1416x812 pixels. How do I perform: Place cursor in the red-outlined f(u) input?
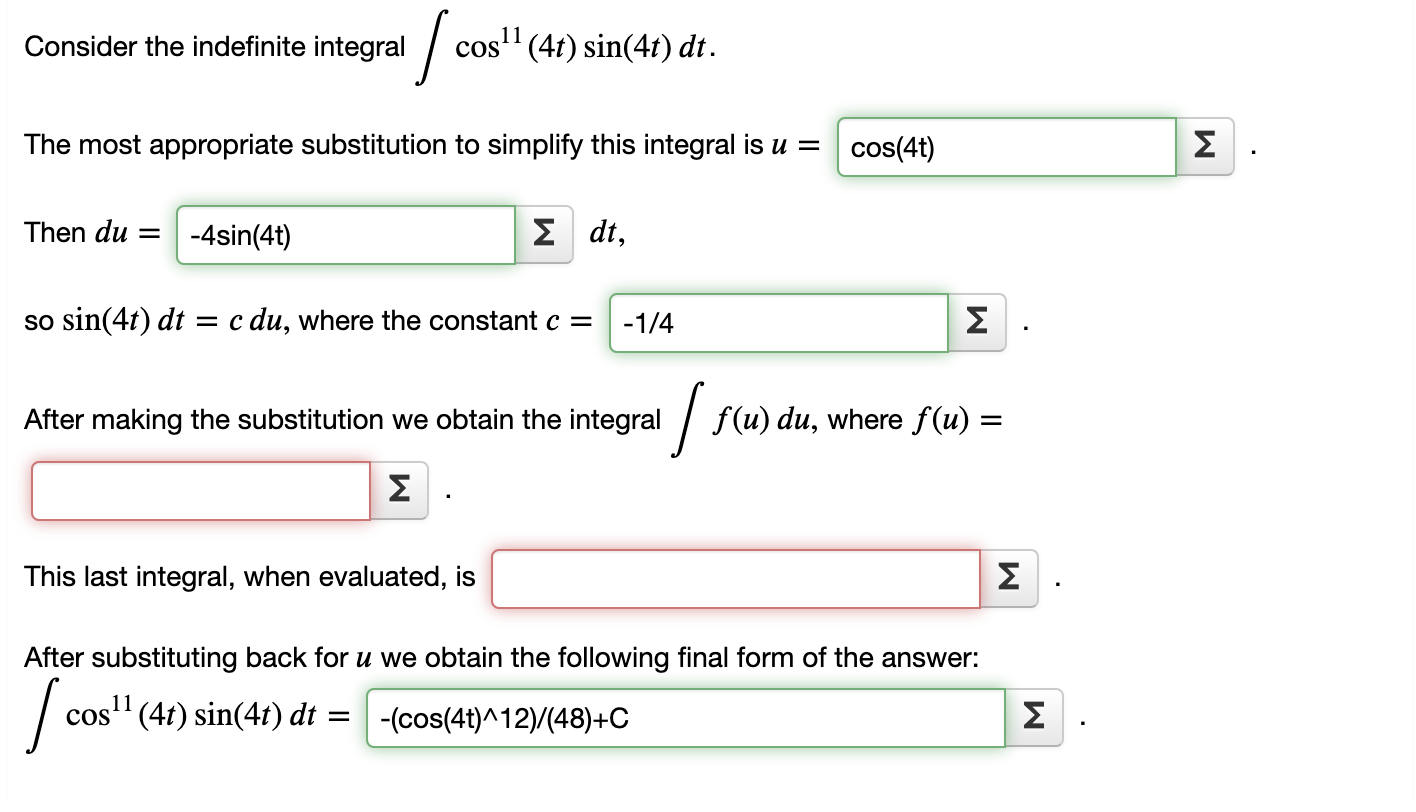coord(200,490)
